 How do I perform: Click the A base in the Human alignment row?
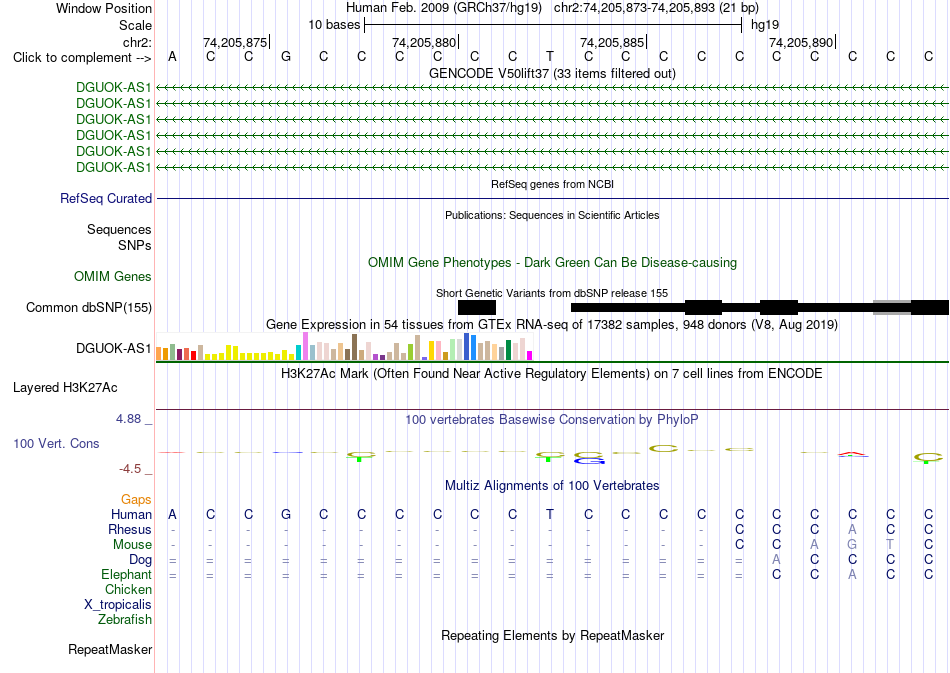173,515
